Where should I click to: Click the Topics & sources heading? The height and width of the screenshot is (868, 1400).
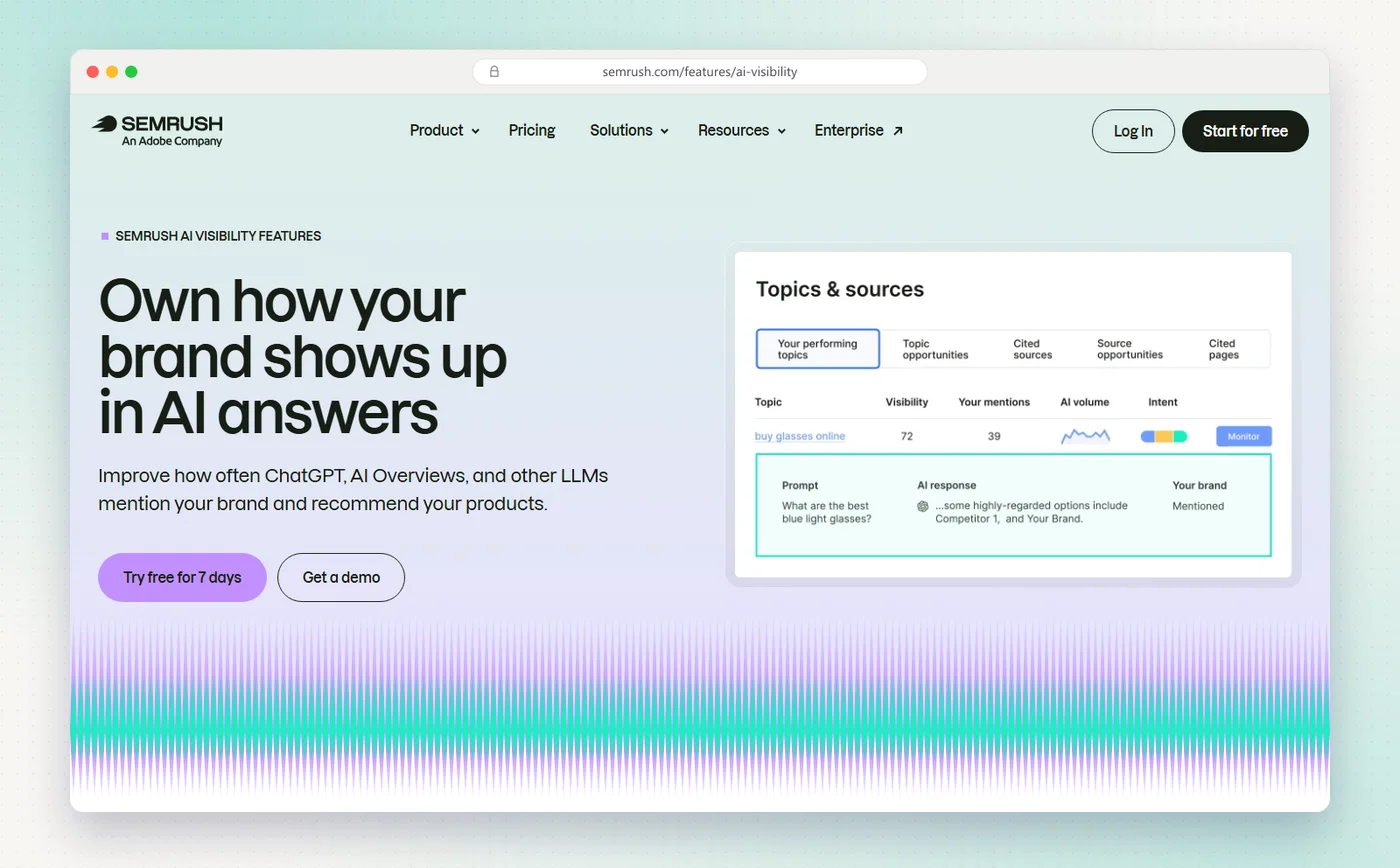840,290
